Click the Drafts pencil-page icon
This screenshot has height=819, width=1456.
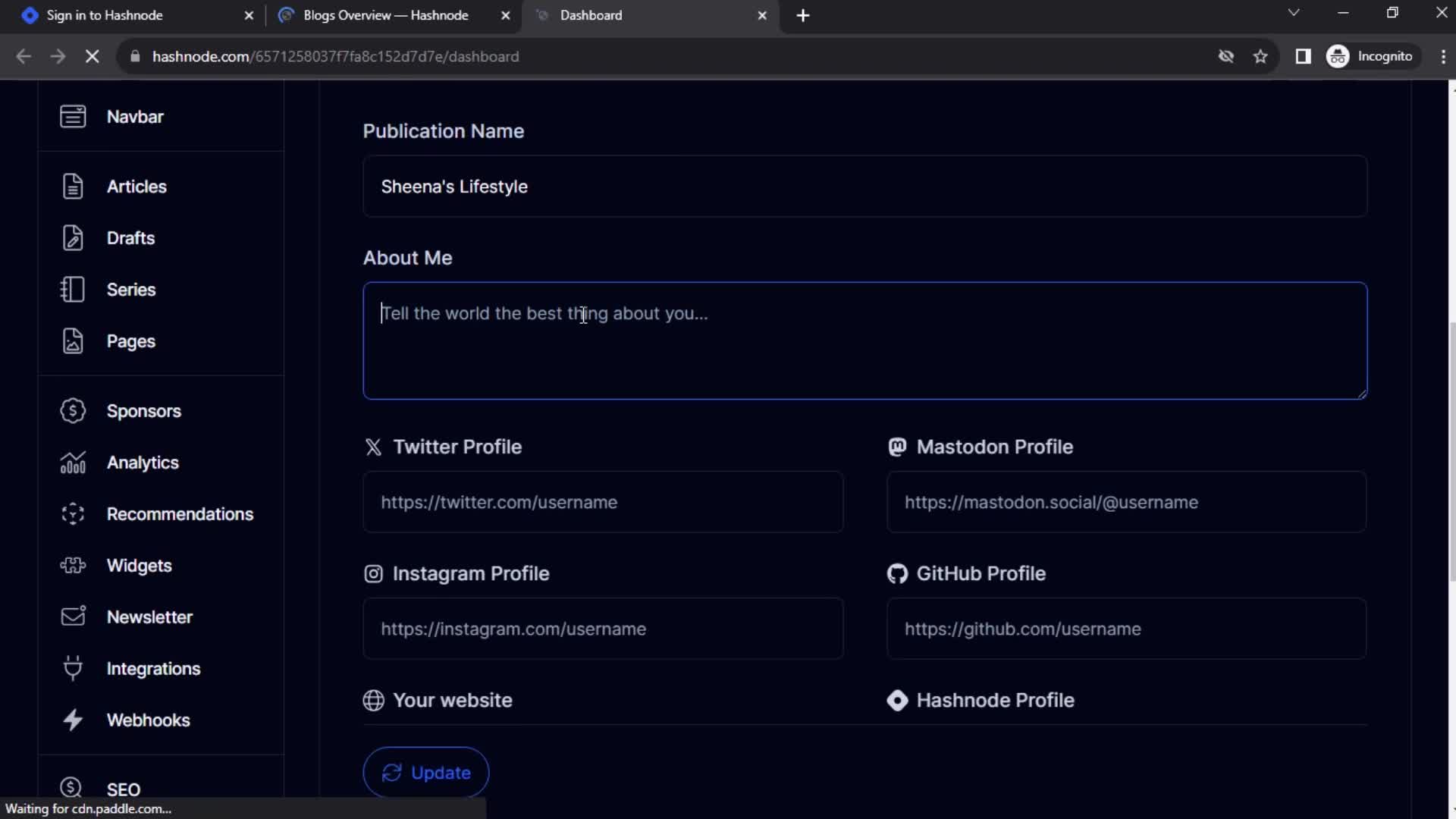pyautogui.click(x=73, y=238)
